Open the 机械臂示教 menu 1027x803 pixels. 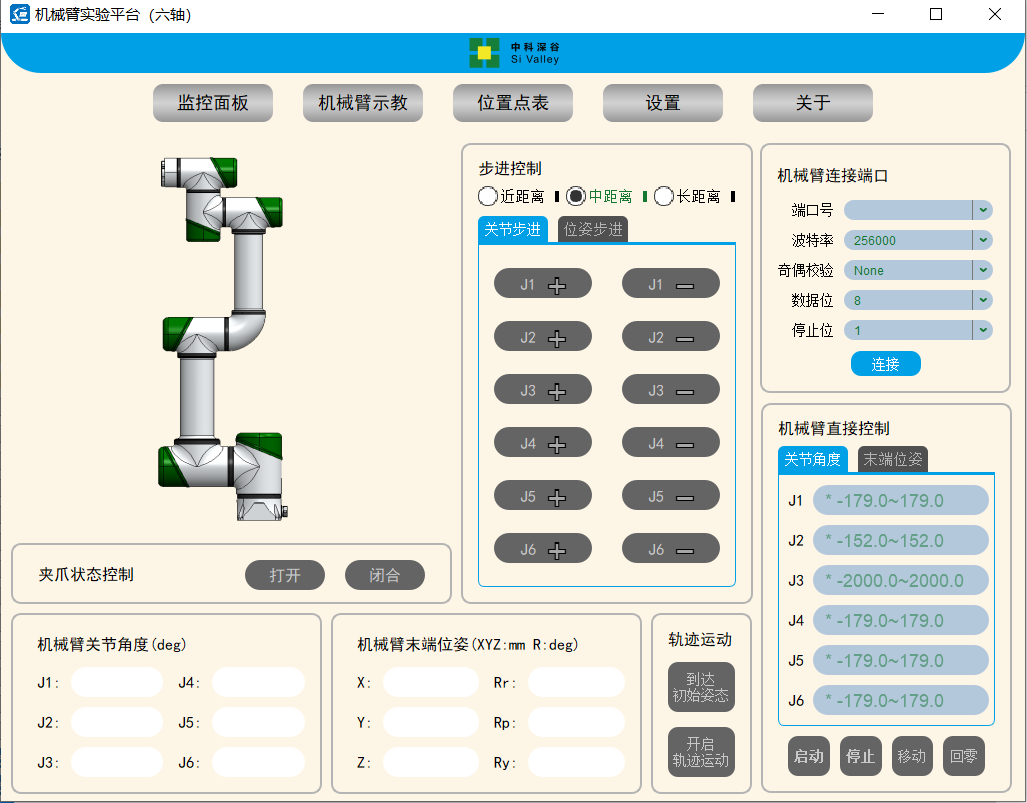(x=363, y=103)
